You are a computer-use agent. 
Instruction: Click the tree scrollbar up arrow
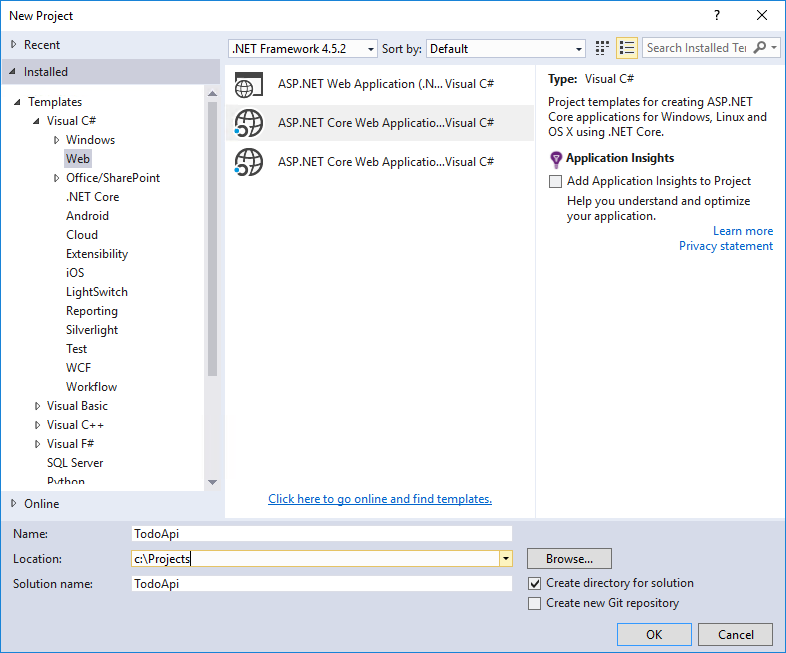tap(213, 94)
